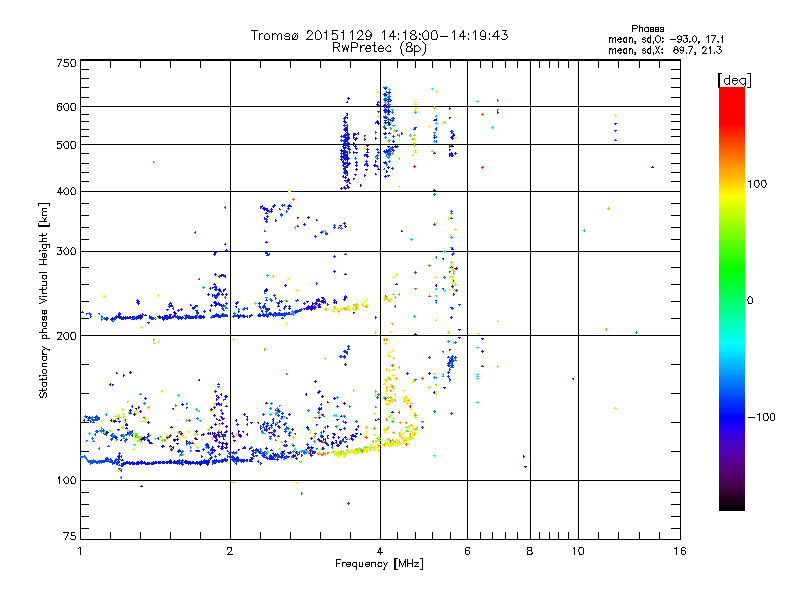Click the x-axis label '10'

[x=578, y=551]
